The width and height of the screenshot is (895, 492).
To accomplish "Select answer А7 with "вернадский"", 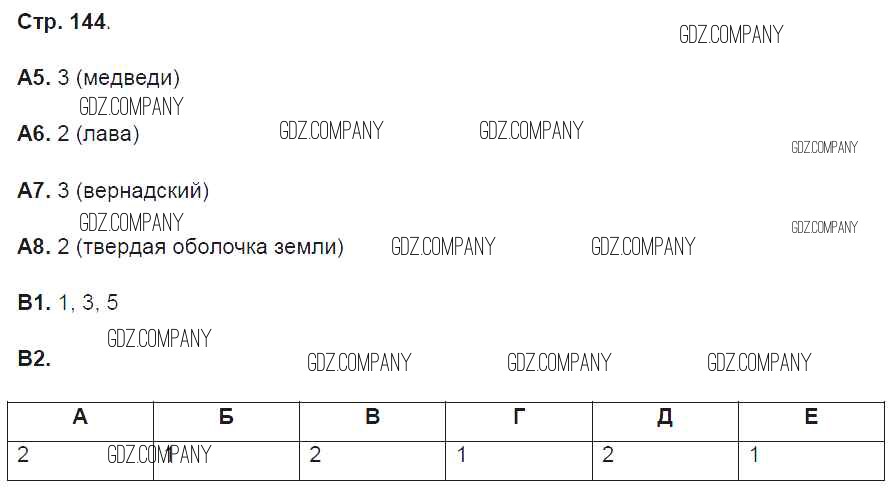I will pos(113,190).
